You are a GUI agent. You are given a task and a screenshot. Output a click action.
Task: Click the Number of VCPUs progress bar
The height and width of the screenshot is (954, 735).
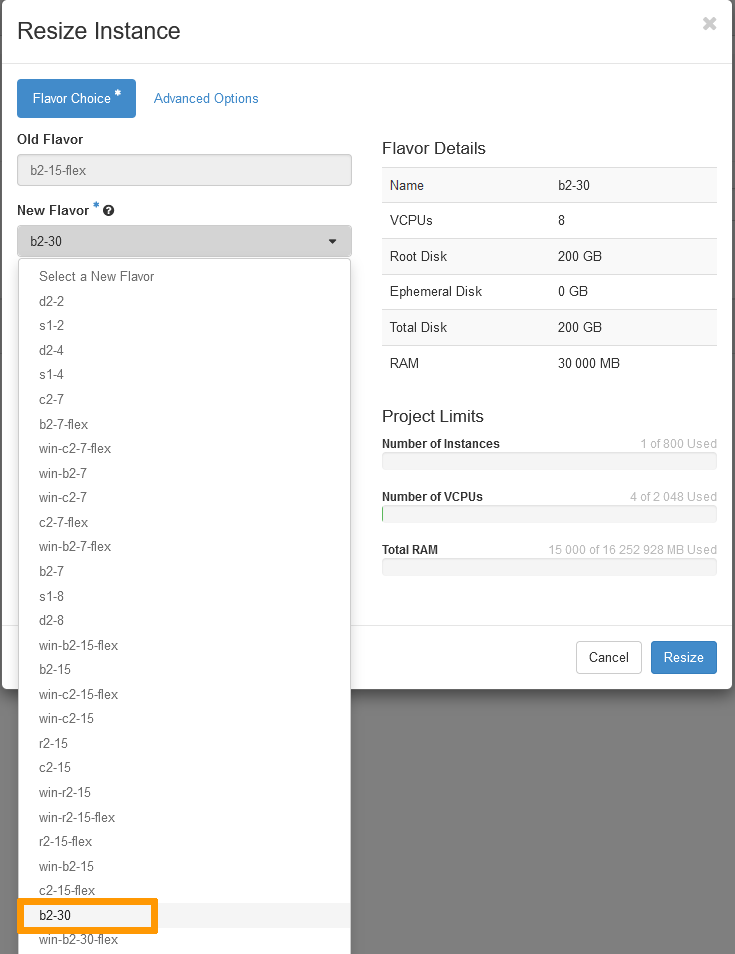(549, 514)
